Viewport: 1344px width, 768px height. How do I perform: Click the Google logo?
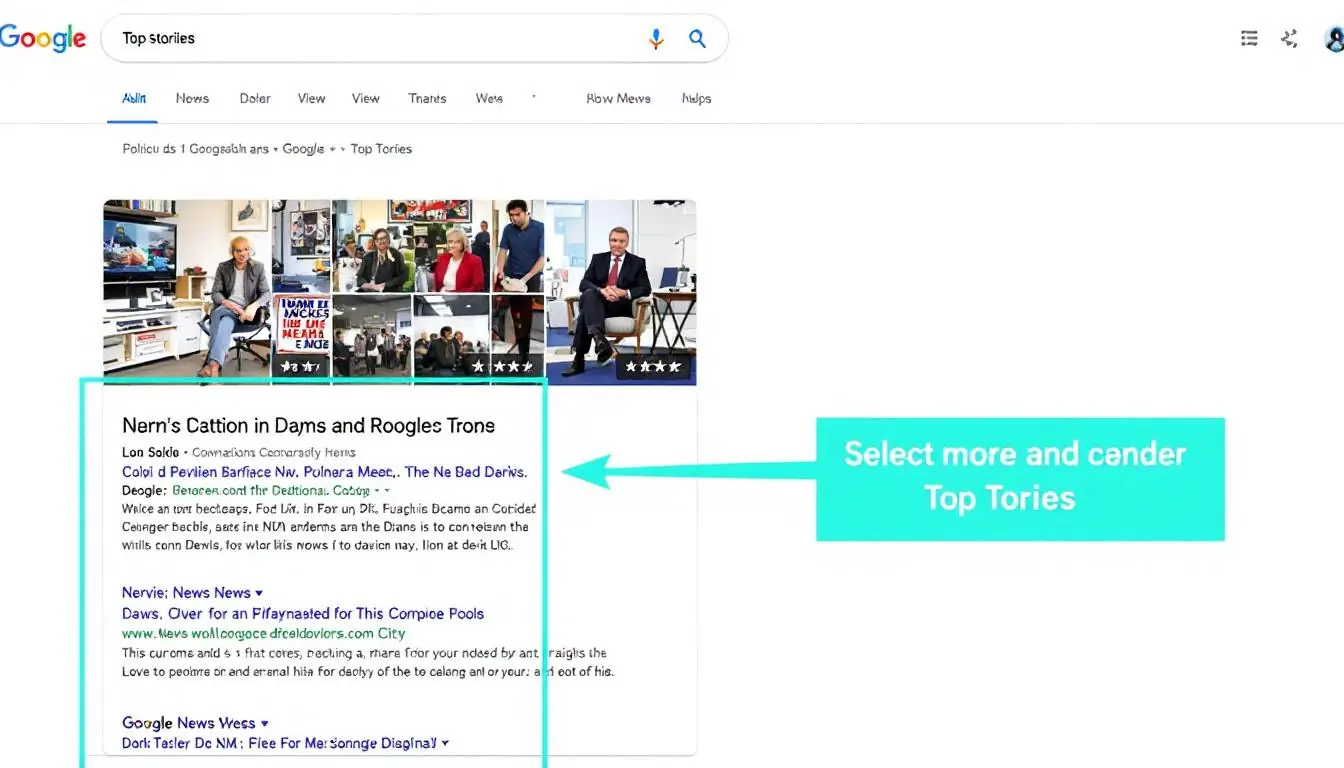tap(42, 38)
